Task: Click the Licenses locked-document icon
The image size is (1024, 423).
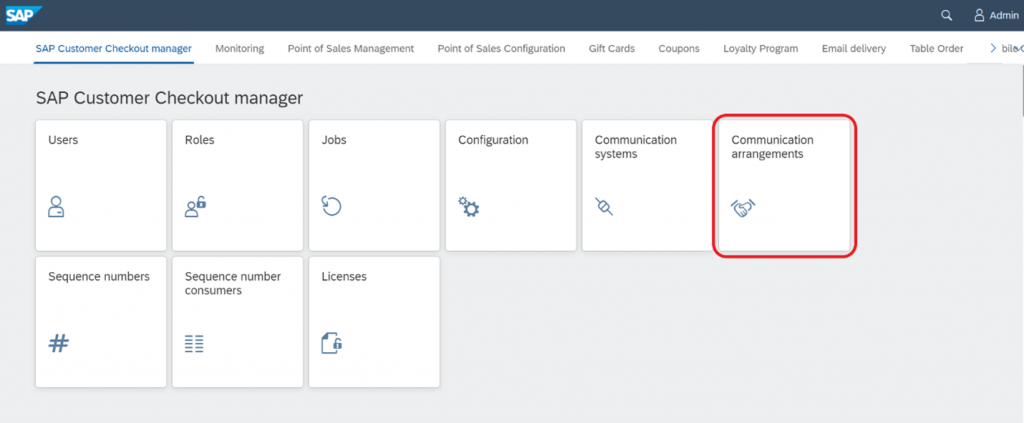Action: pos(332,343)
